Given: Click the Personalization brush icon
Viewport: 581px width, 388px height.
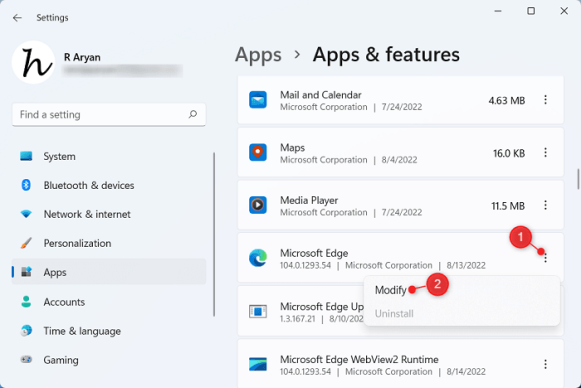Looking at the screenshot, I should coord(26,243).
